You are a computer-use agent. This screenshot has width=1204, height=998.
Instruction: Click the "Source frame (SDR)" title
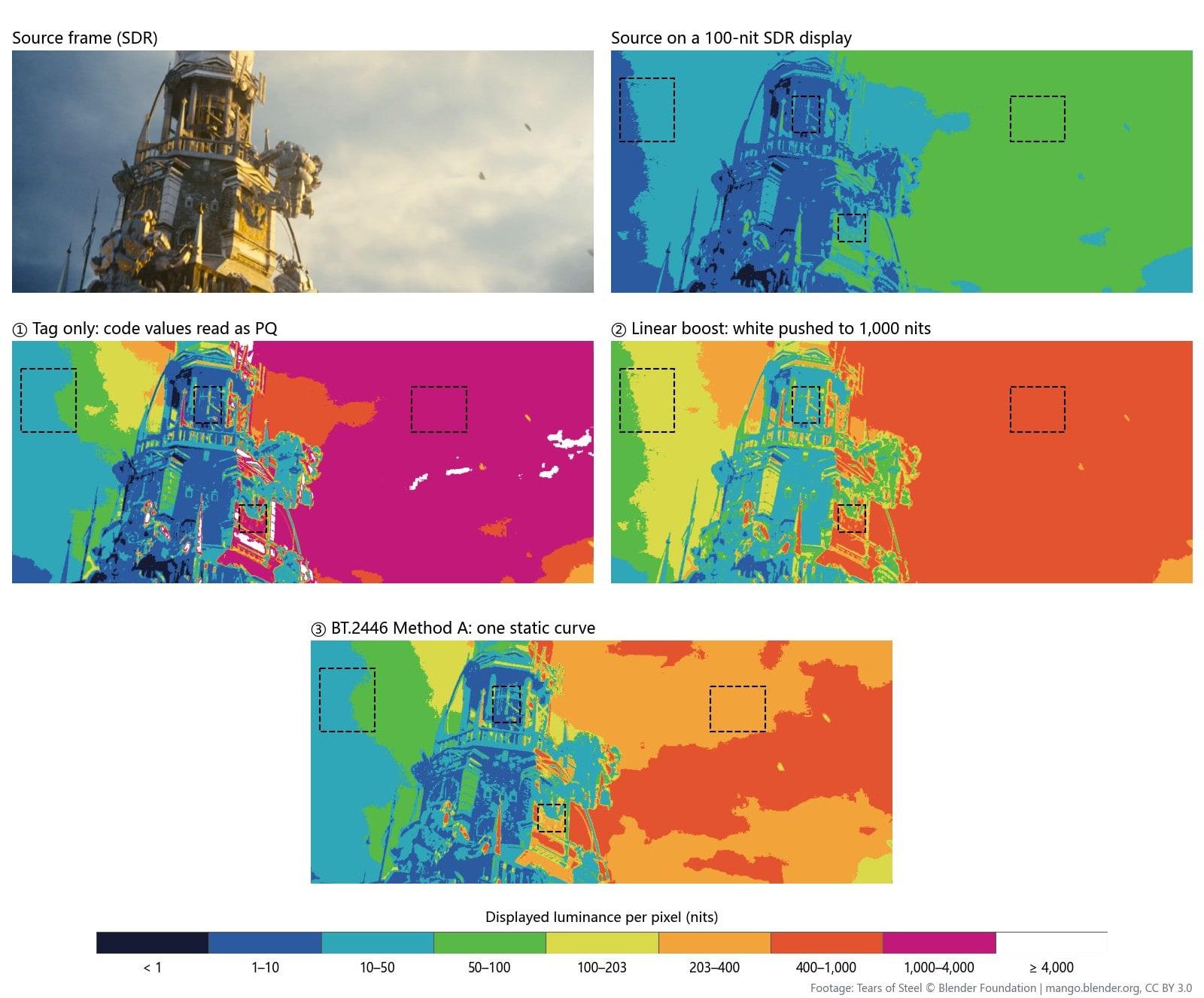tap(85, 38)
